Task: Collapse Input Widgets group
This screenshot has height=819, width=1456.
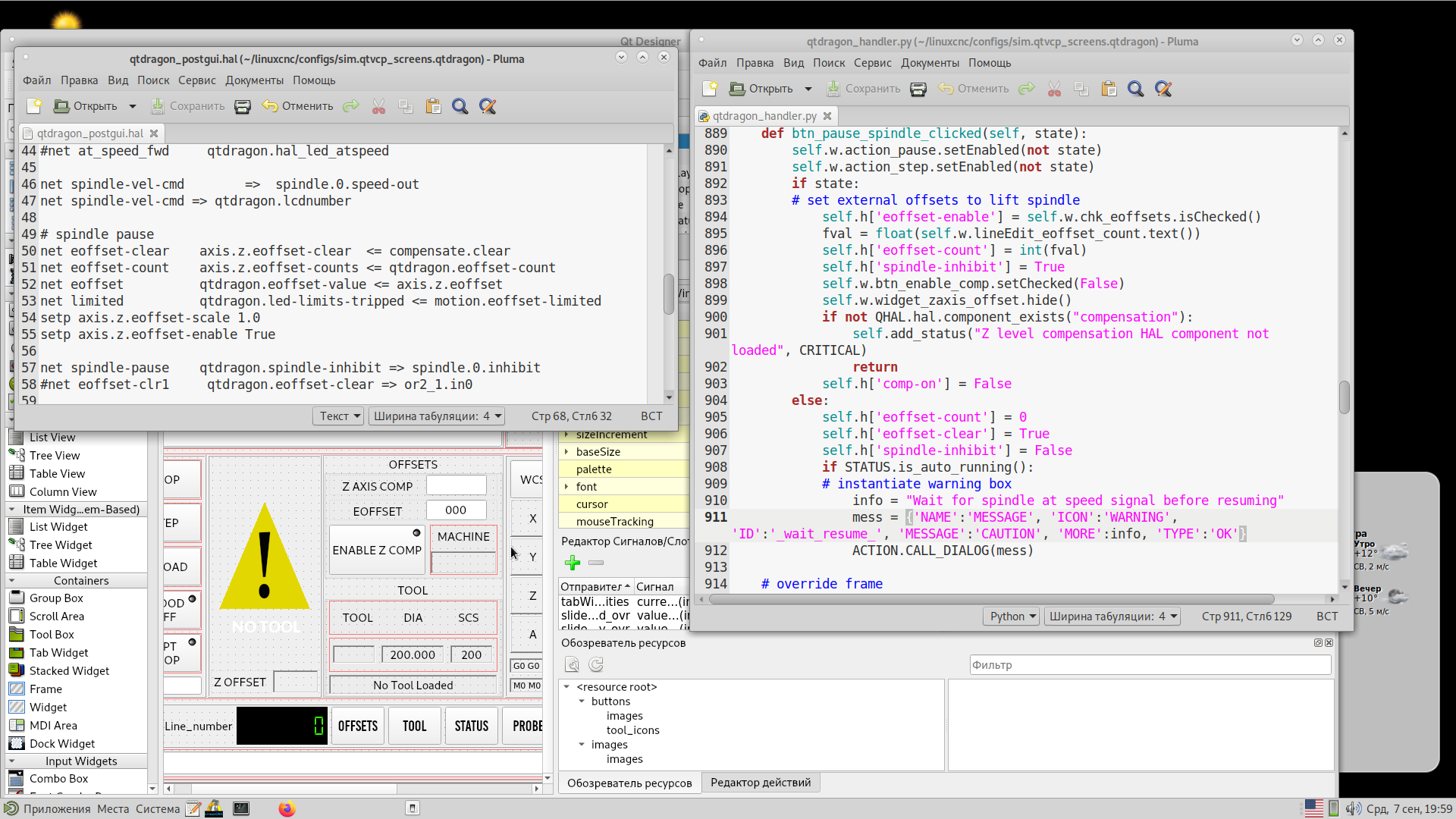Action: pyautogui.click(x=12, y=761)
